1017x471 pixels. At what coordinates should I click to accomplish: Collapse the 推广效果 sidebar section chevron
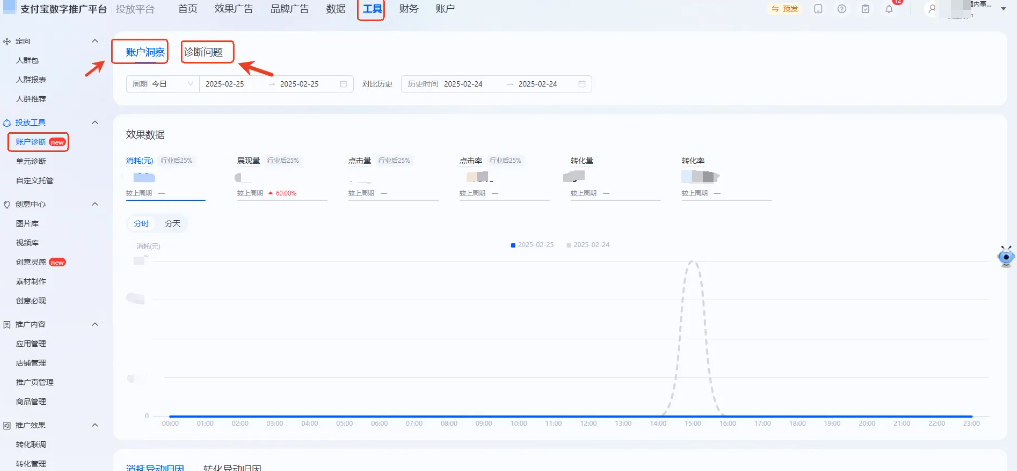pos(95,425)
